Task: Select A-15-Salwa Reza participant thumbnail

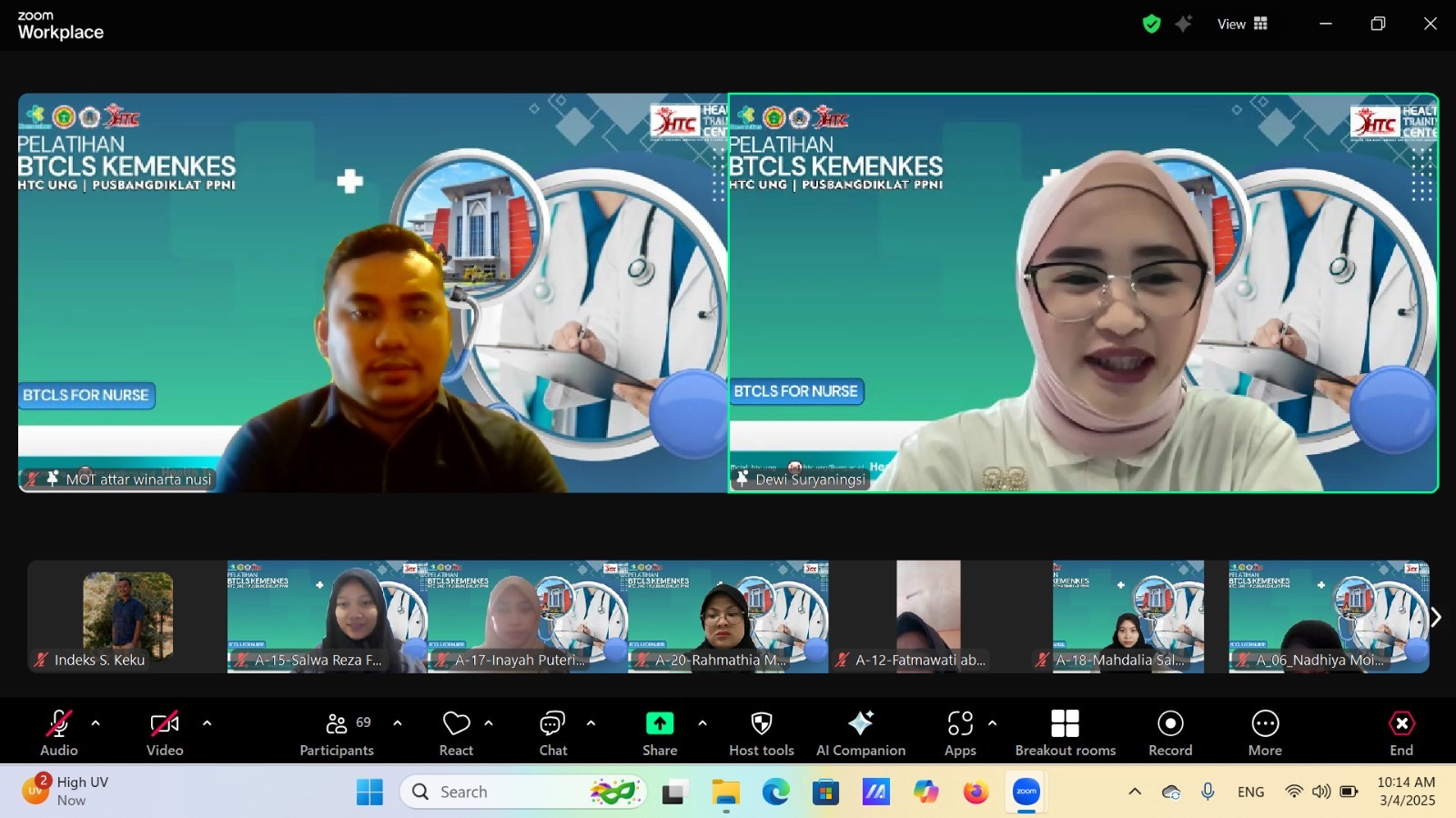Action: (x=328, y=617)
